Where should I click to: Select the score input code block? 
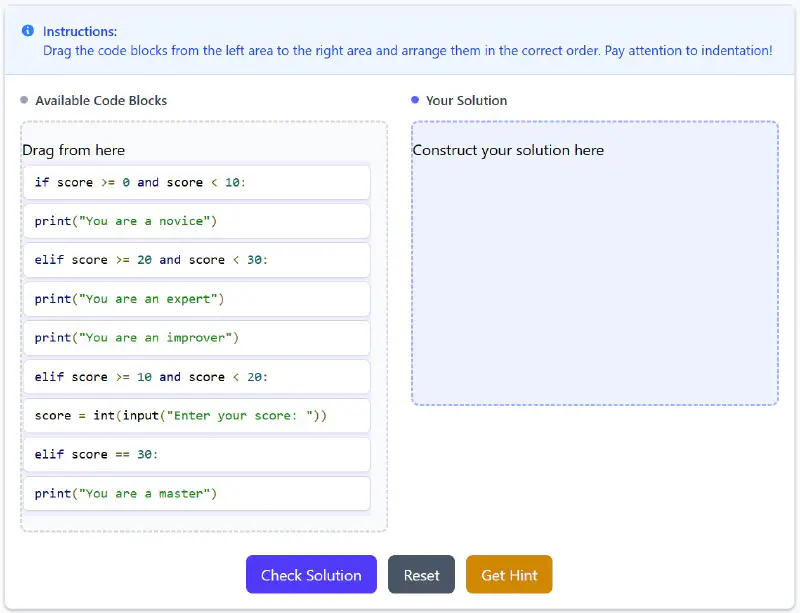tap(196, 416)
